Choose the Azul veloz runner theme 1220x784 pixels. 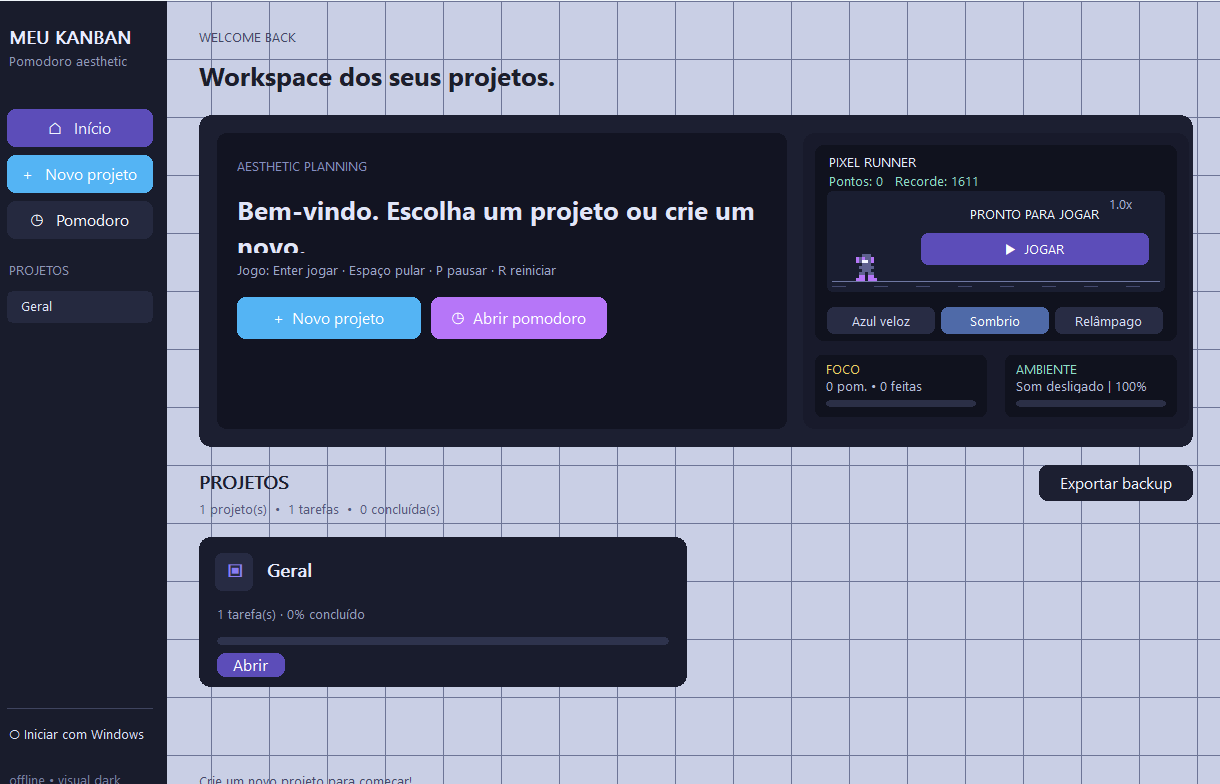tap(881, 321)
